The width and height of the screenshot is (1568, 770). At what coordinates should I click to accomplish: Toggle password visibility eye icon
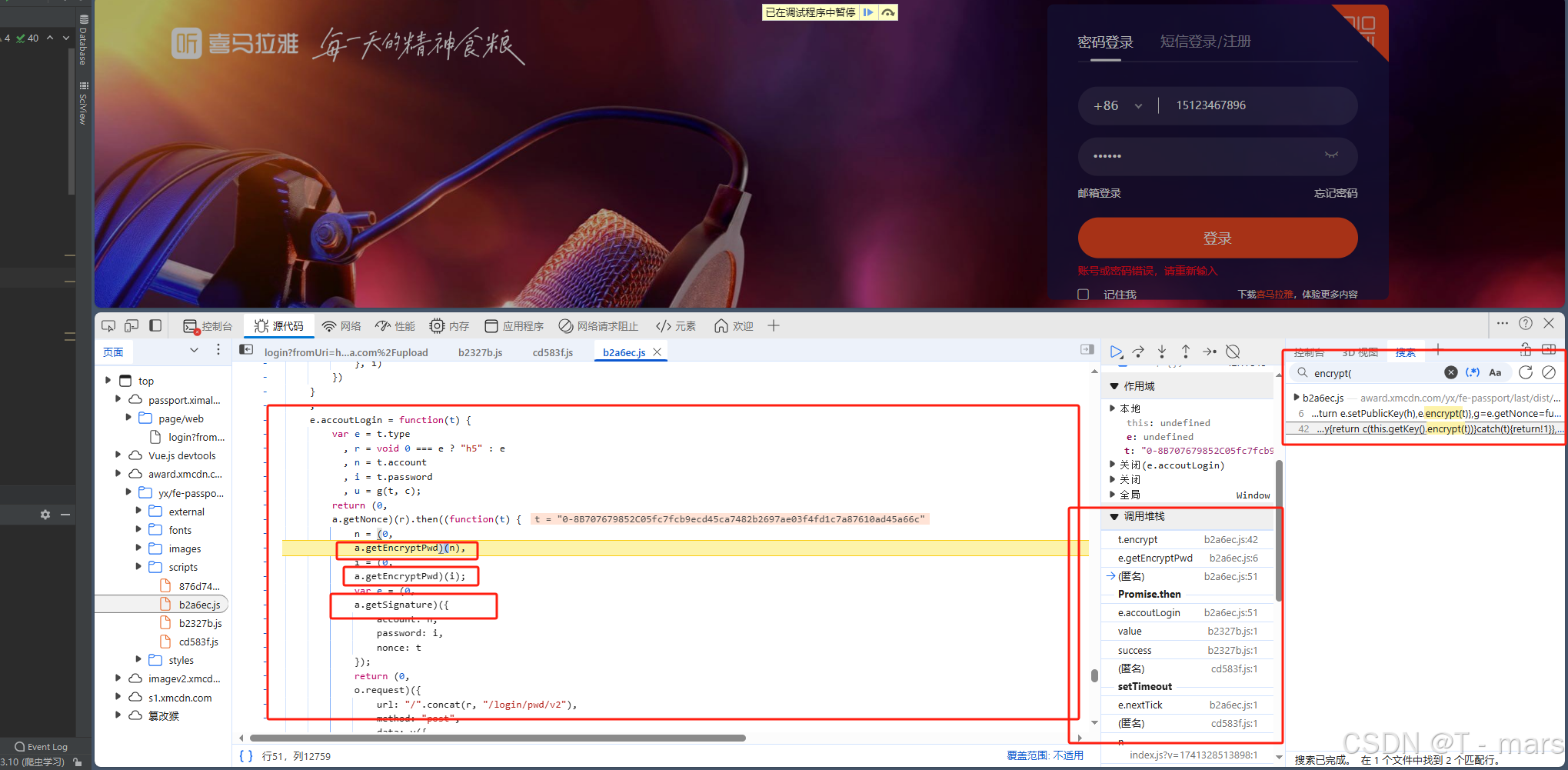(x=1331, y=155)
